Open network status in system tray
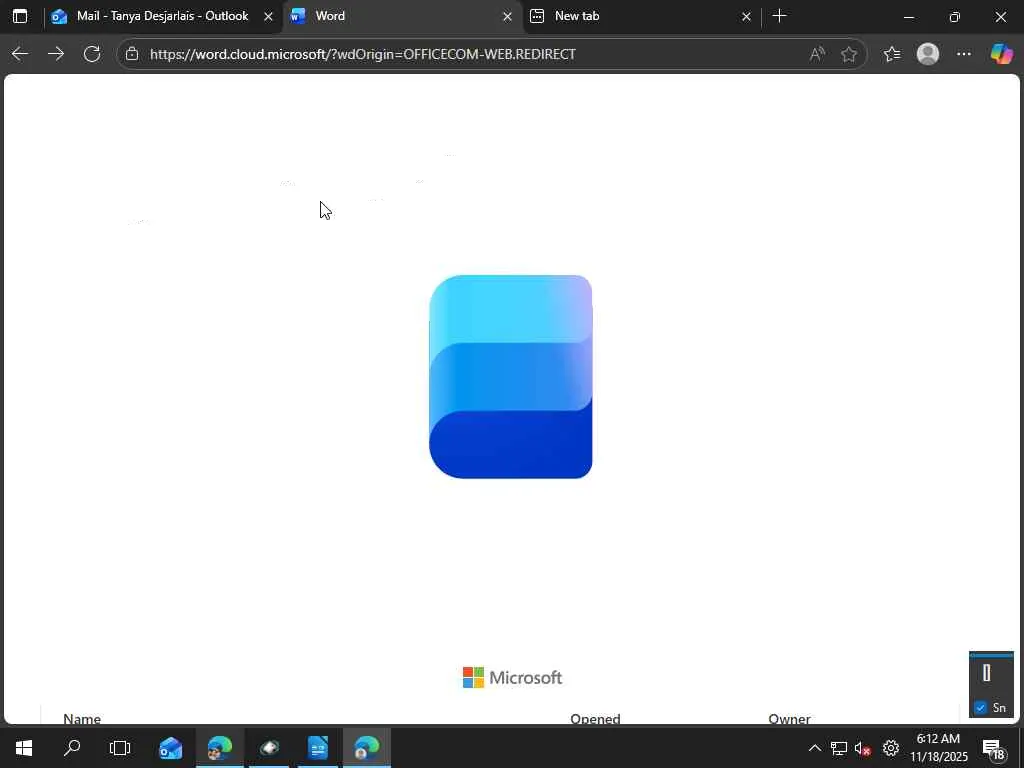The image size is (1024, 768). point(839,748)
